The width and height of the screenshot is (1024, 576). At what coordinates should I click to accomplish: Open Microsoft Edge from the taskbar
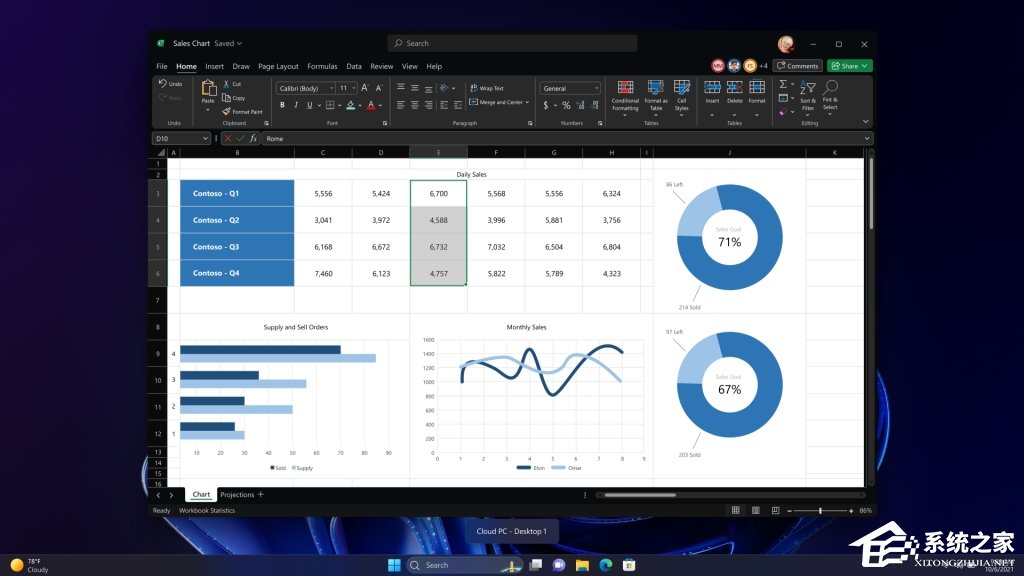[x=605, y=565]
